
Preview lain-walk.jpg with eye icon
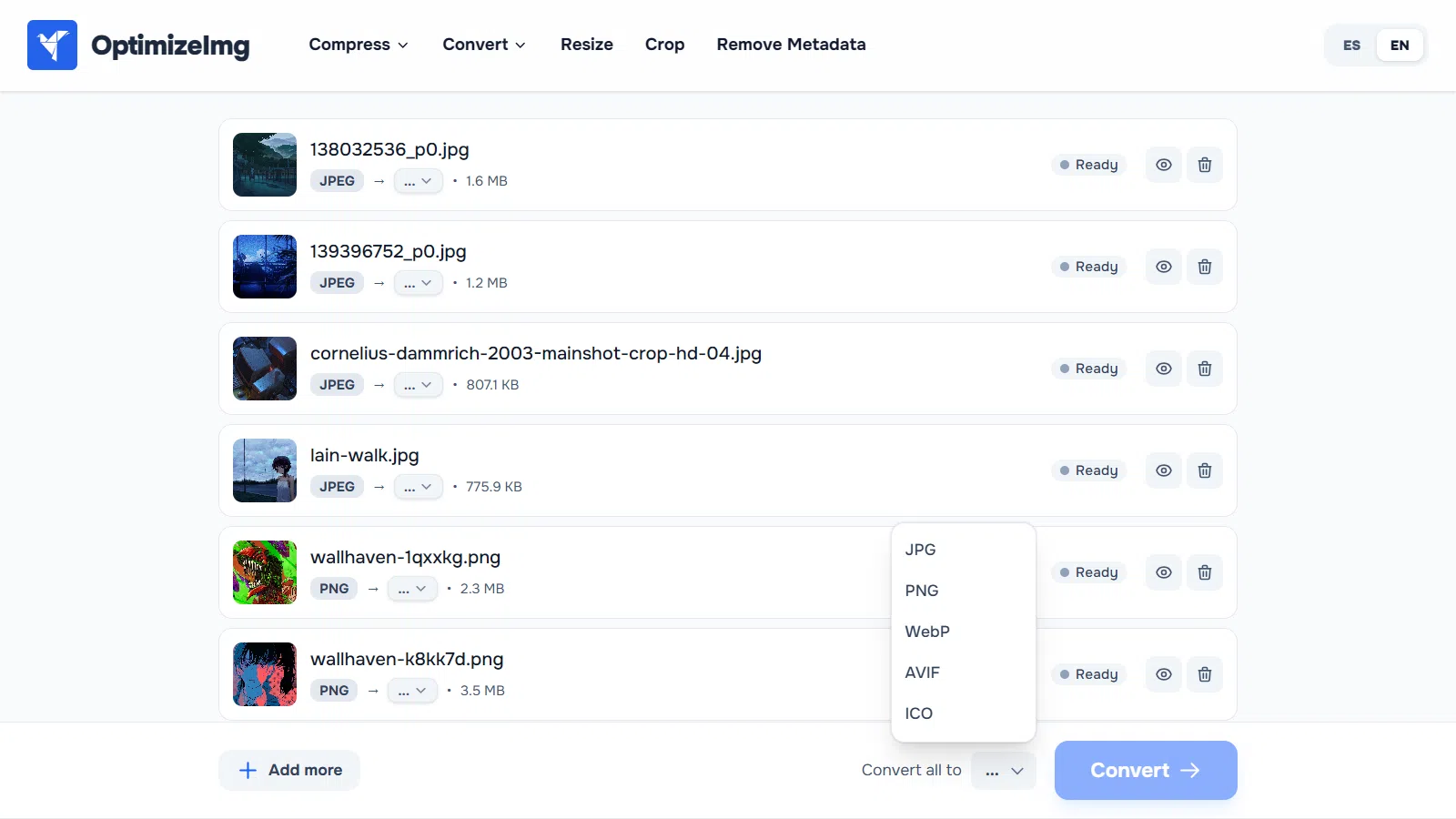tap(1164, 470)
